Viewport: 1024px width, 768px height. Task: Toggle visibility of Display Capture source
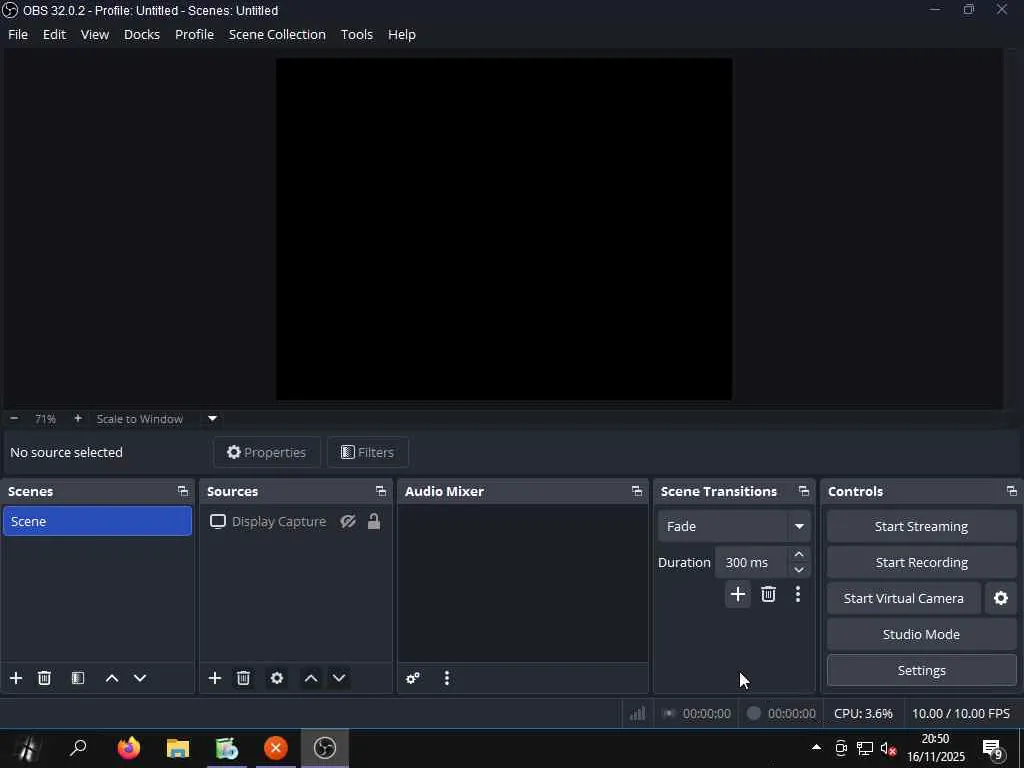[348, 522]
